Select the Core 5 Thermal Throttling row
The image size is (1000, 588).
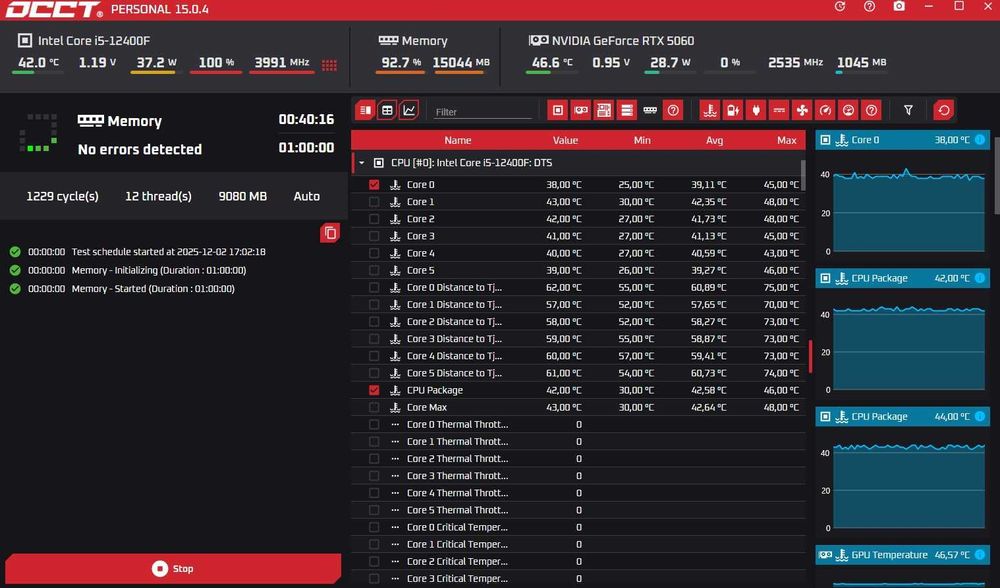pos(577,510)
